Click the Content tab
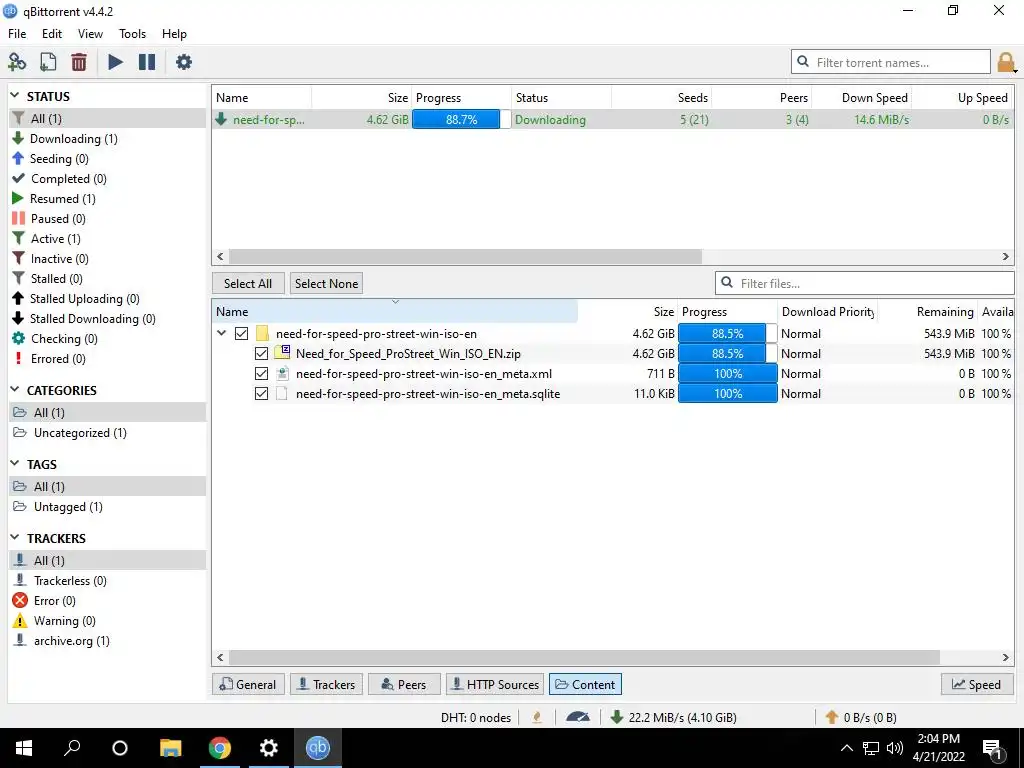1024x768 pixels. tap(585, 684)
